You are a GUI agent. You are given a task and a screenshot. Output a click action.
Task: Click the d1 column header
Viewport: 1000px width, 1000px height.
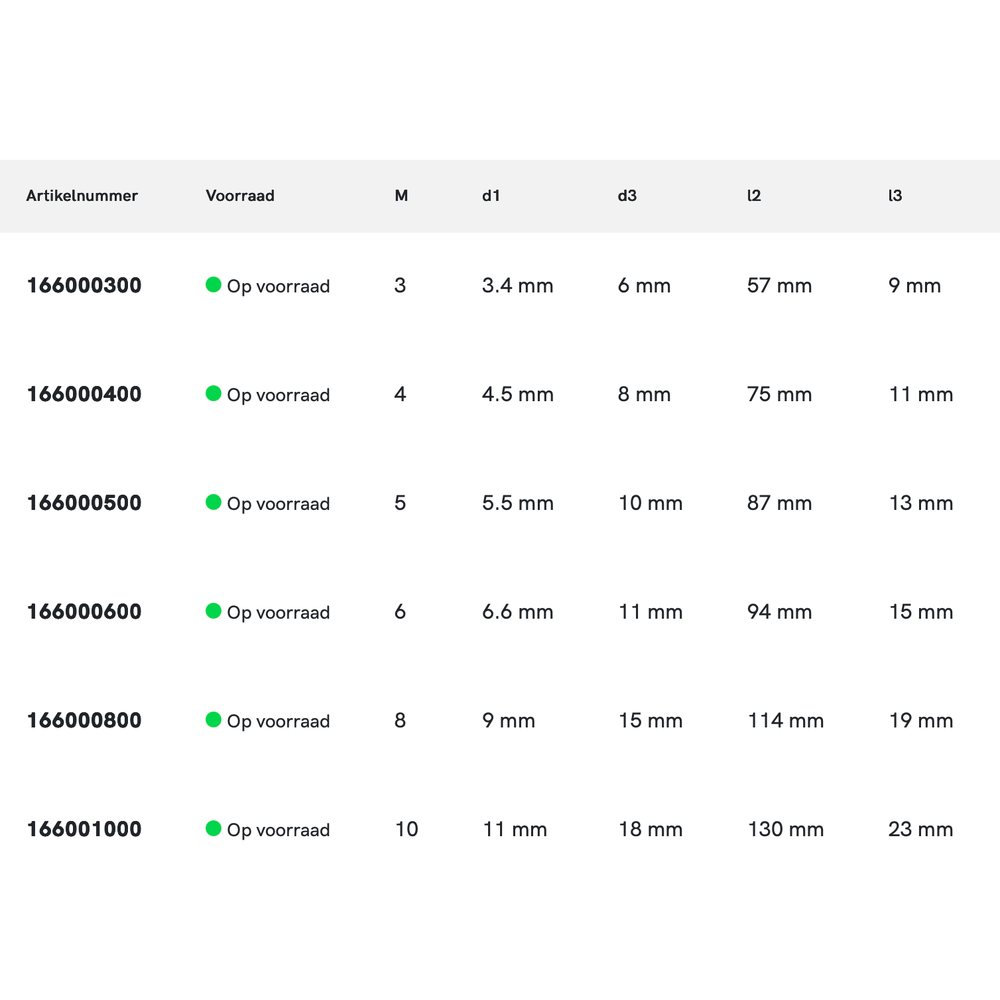[491, 196]
